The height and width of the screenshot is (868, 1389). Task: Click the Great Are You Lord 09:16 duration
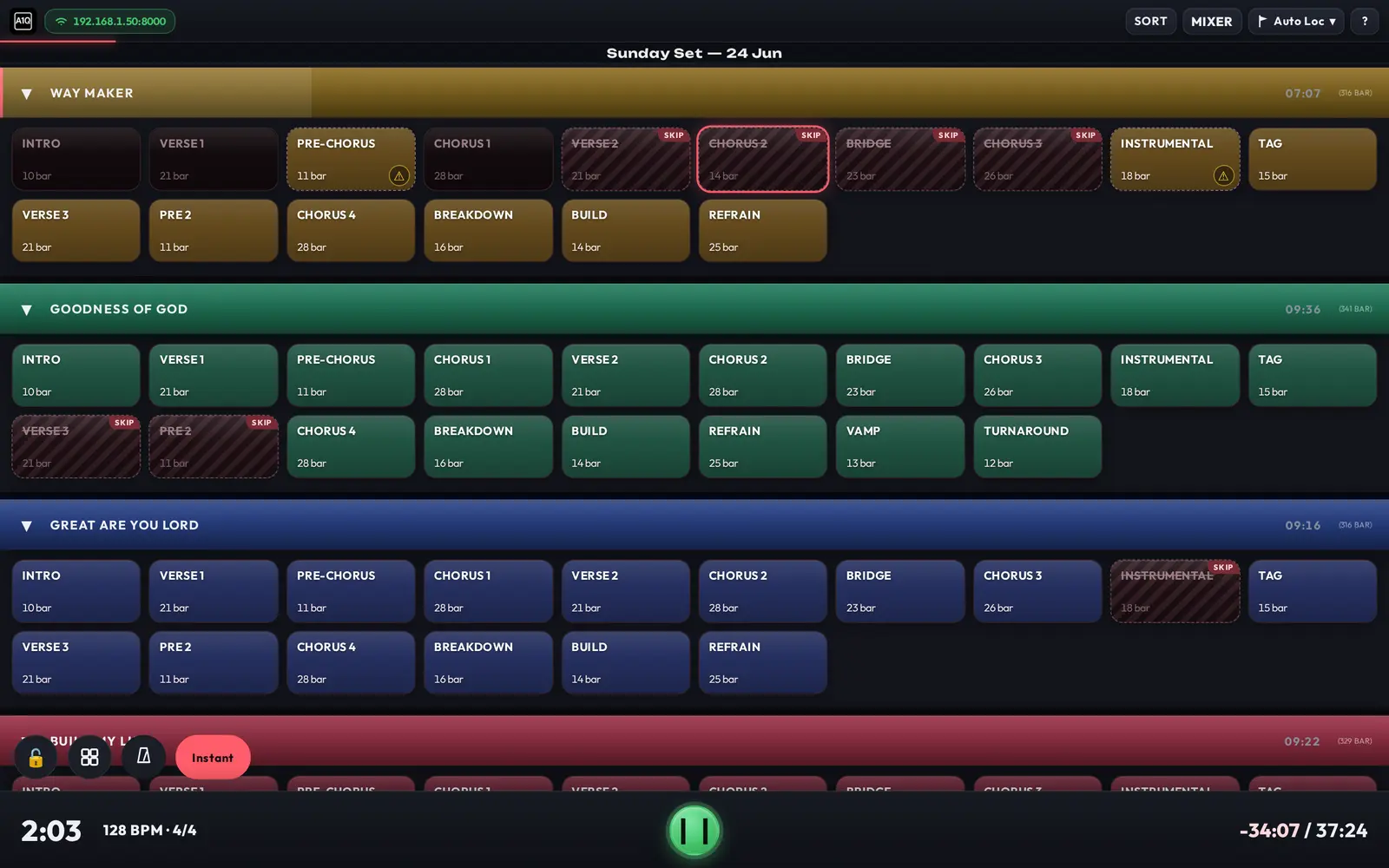click(x=1302, y=526)
